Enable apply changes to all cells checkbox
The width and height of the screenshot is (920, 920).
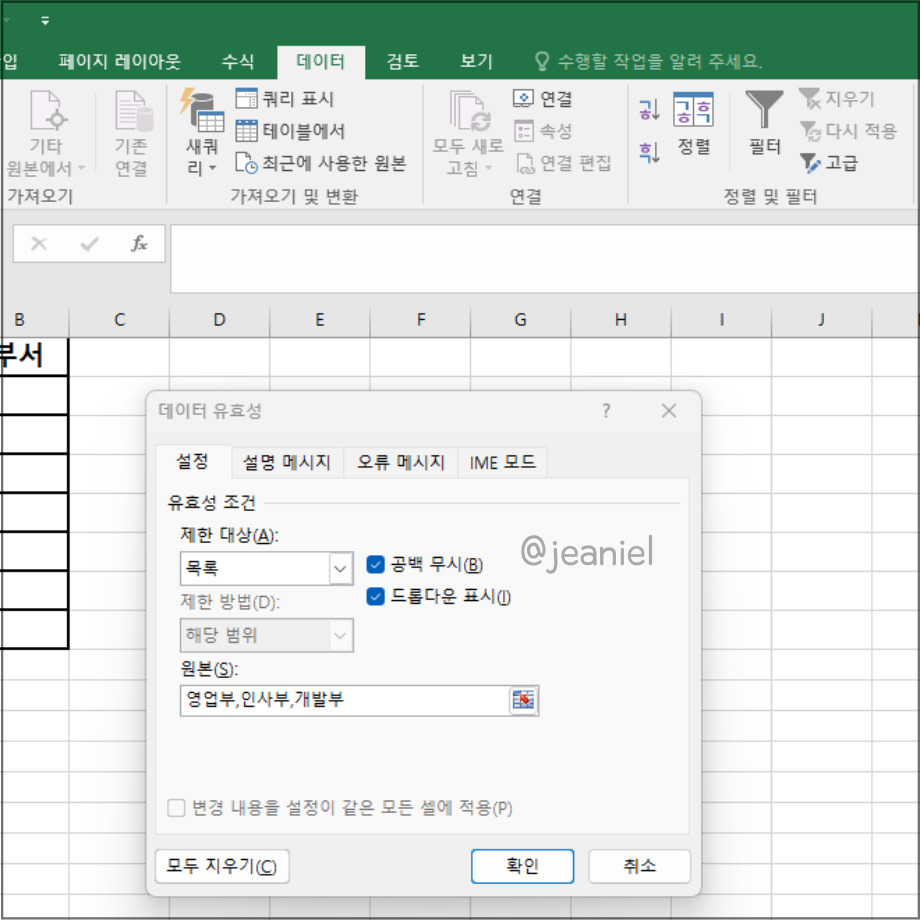click(175, 809)
